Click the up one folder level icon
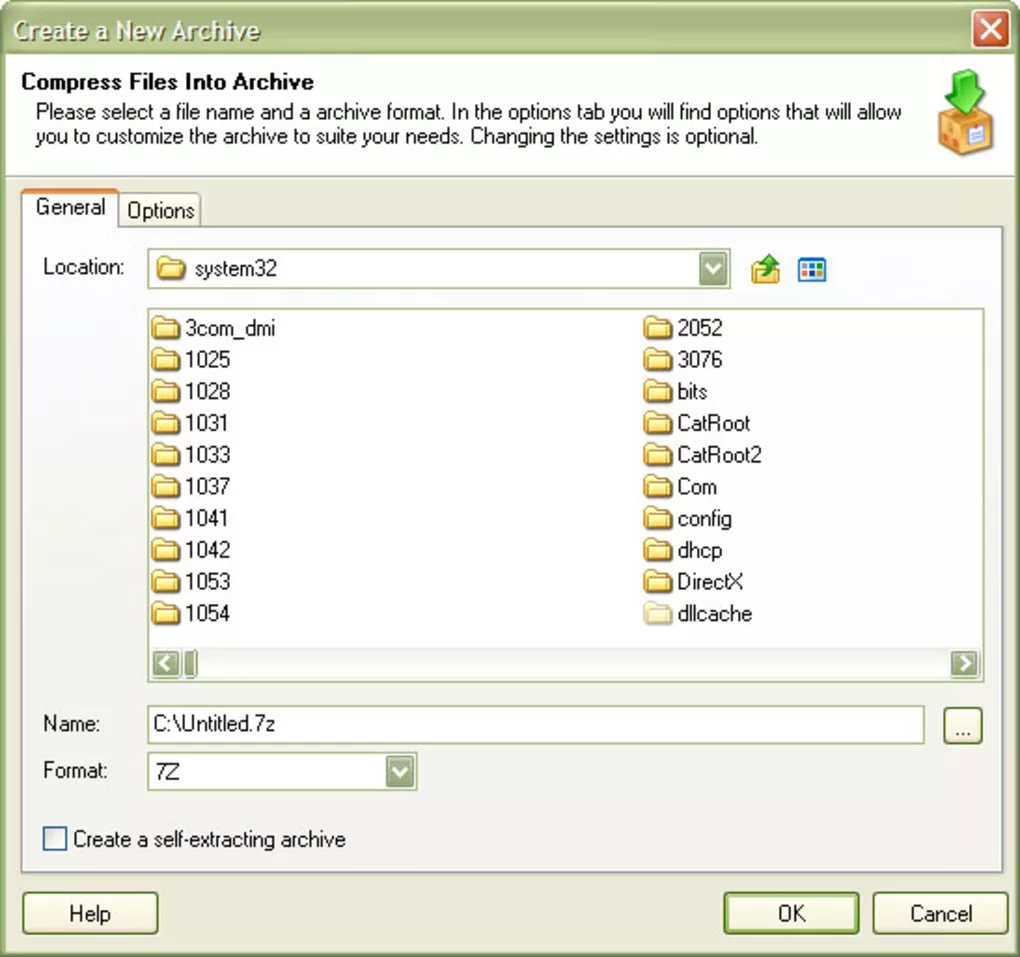 tap(765, 270)
